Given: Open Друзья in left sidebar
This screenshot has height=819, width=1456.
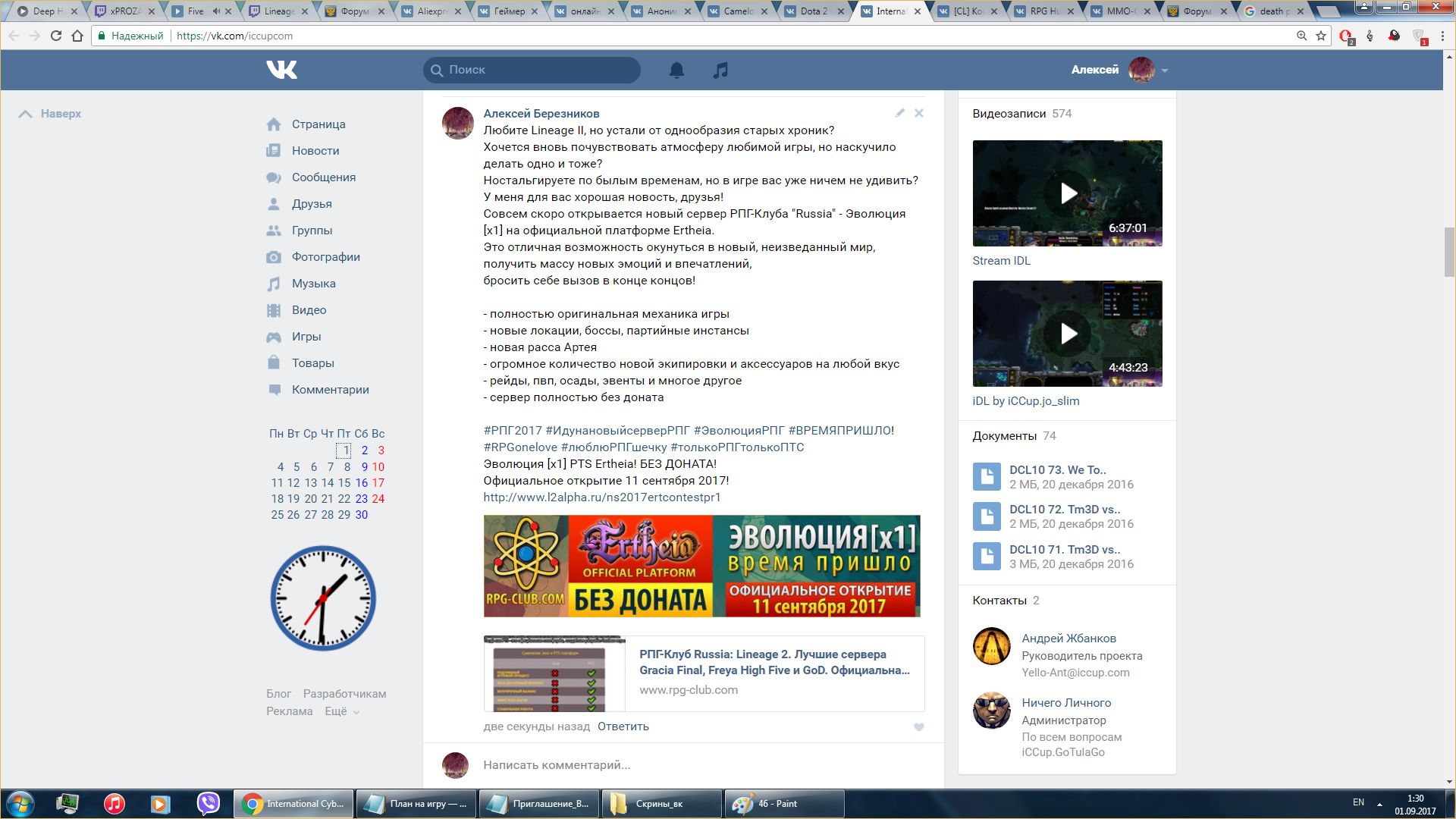Looking at the screenshot, I should (312, 204).
